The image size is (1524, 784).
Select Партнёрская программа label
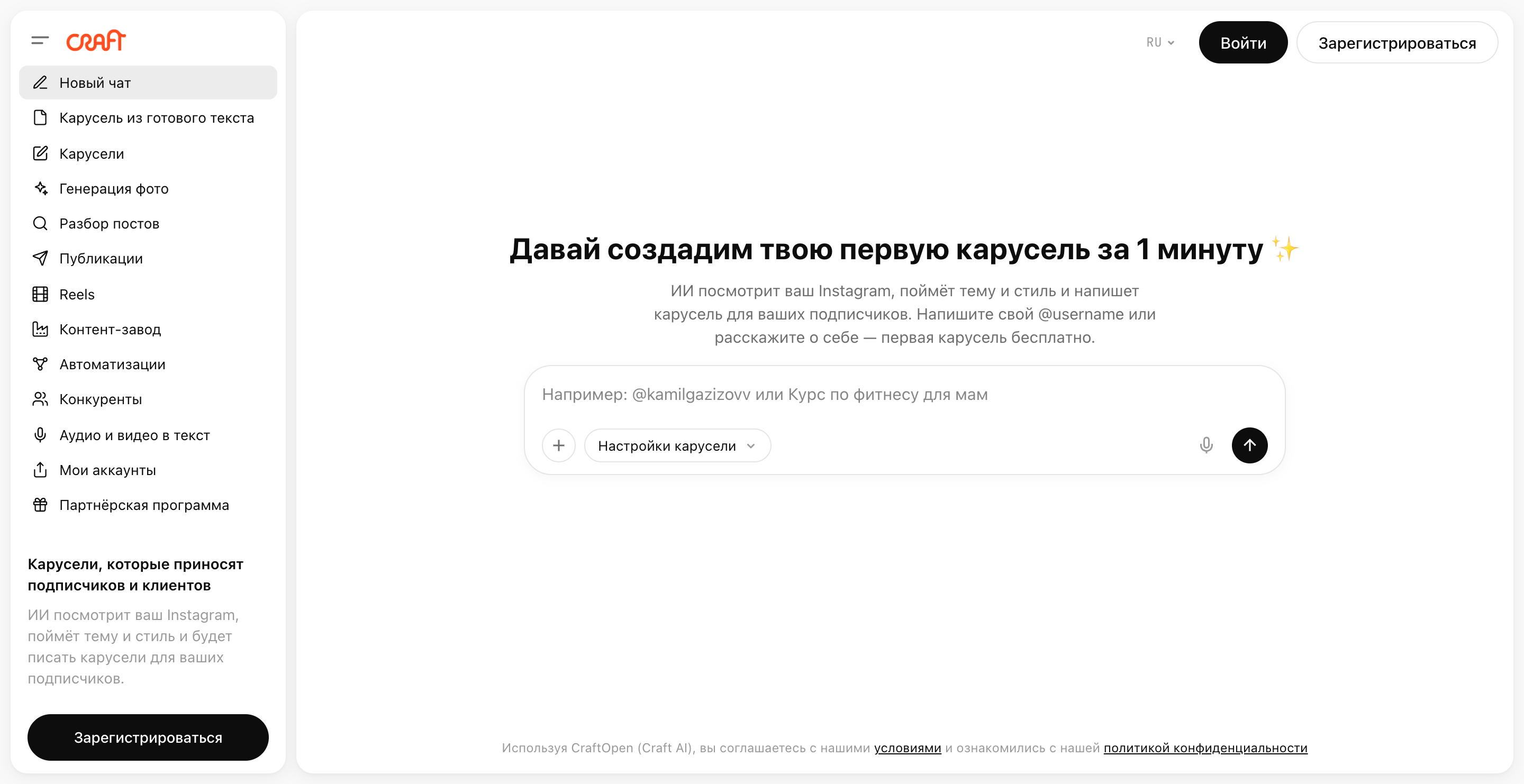pyautogui.click(x=144, y=505)
